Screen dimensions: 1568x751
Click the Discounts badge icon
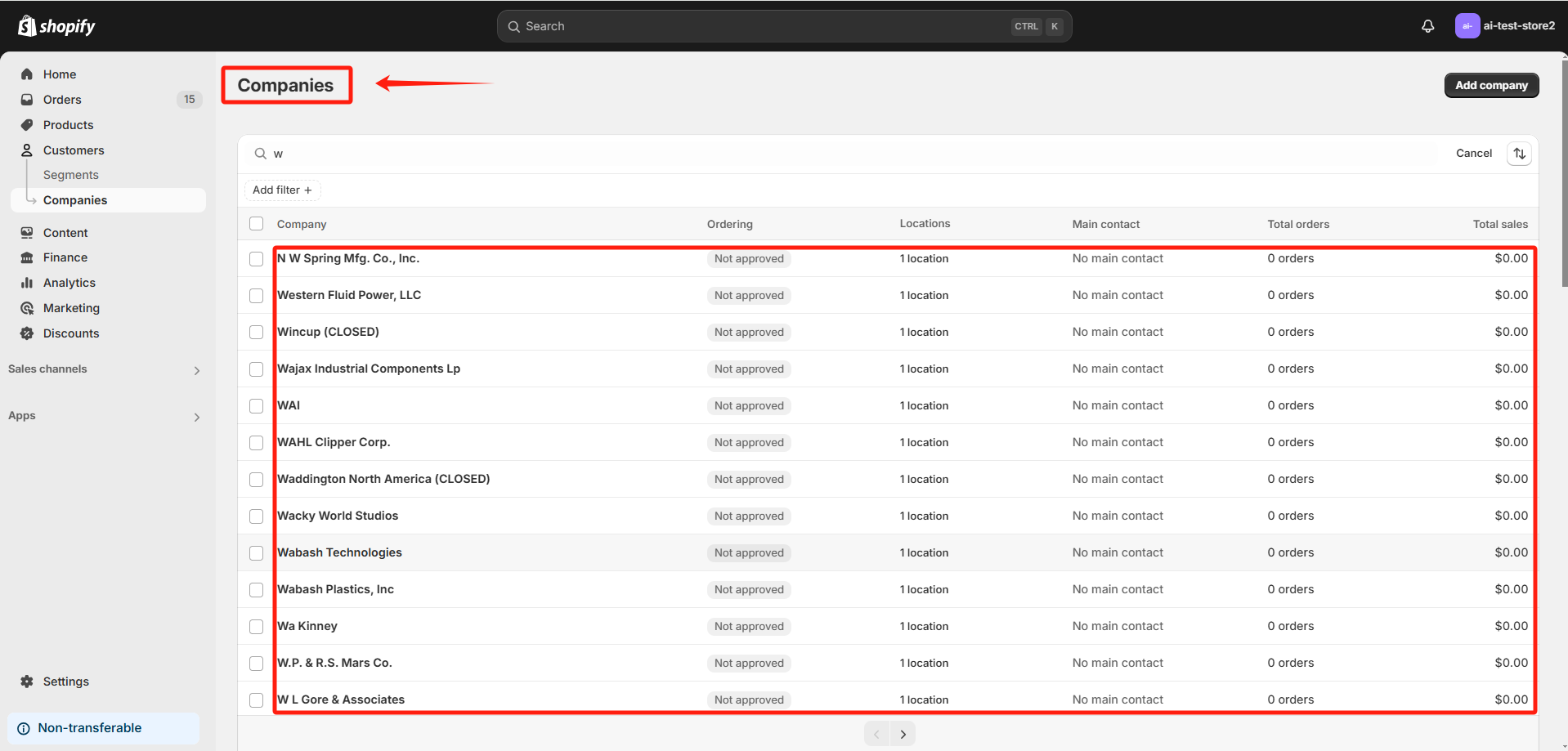click(27, 333)
